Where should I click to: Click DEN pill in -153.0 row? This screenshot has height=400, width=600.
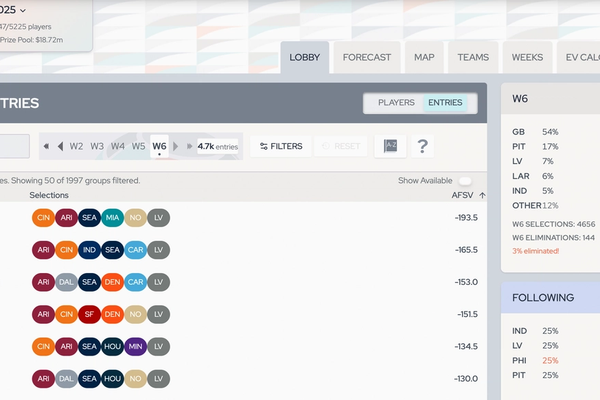(x=112, y=282)
